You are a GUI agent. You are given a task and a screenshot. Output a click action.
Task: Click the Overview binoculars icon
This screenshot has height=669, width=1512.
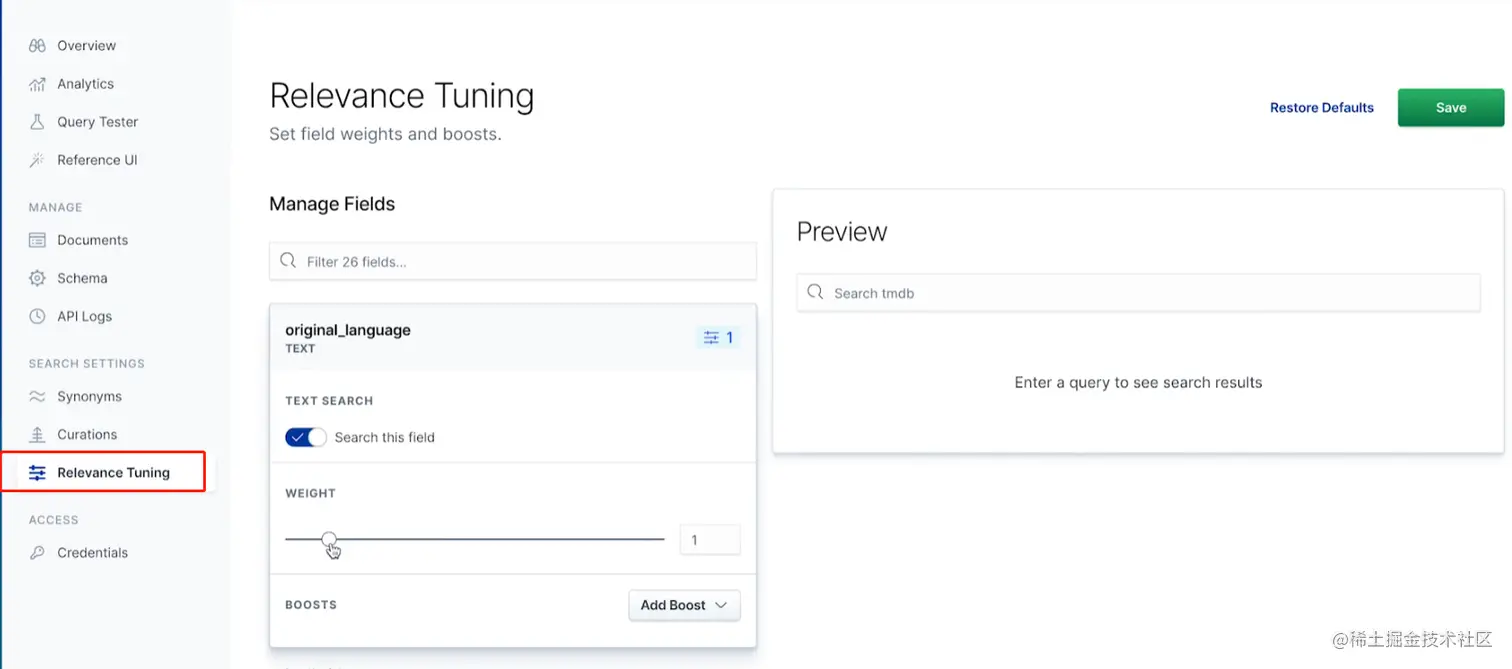(x=37, y=46)
